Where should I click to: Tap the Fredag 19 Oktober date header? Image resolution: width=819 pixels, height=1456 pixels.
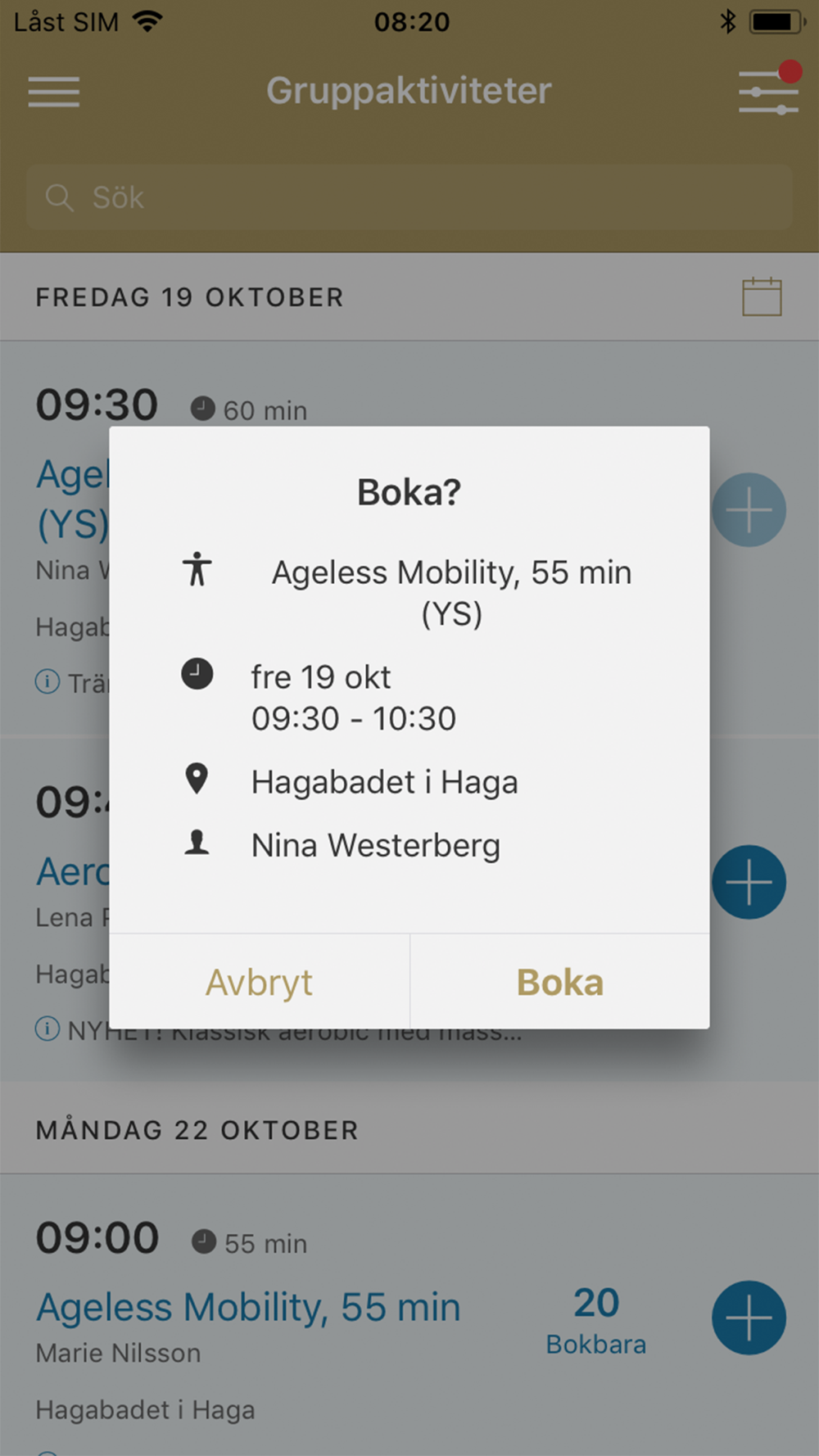point(189,297)
